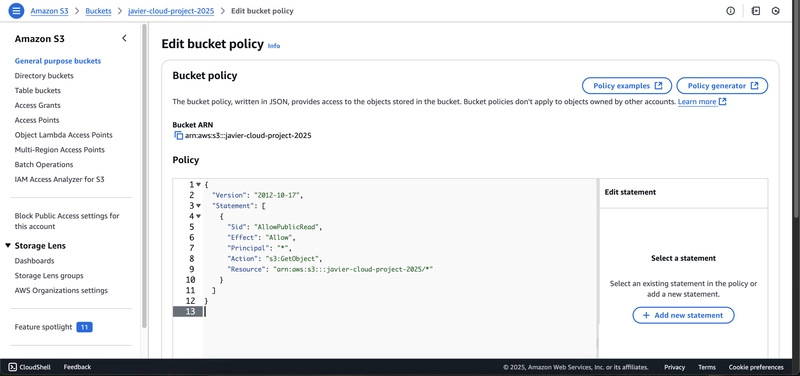Go to Buckets breadcrumb
Screen dimensions: 800x376
pos(98,11)
